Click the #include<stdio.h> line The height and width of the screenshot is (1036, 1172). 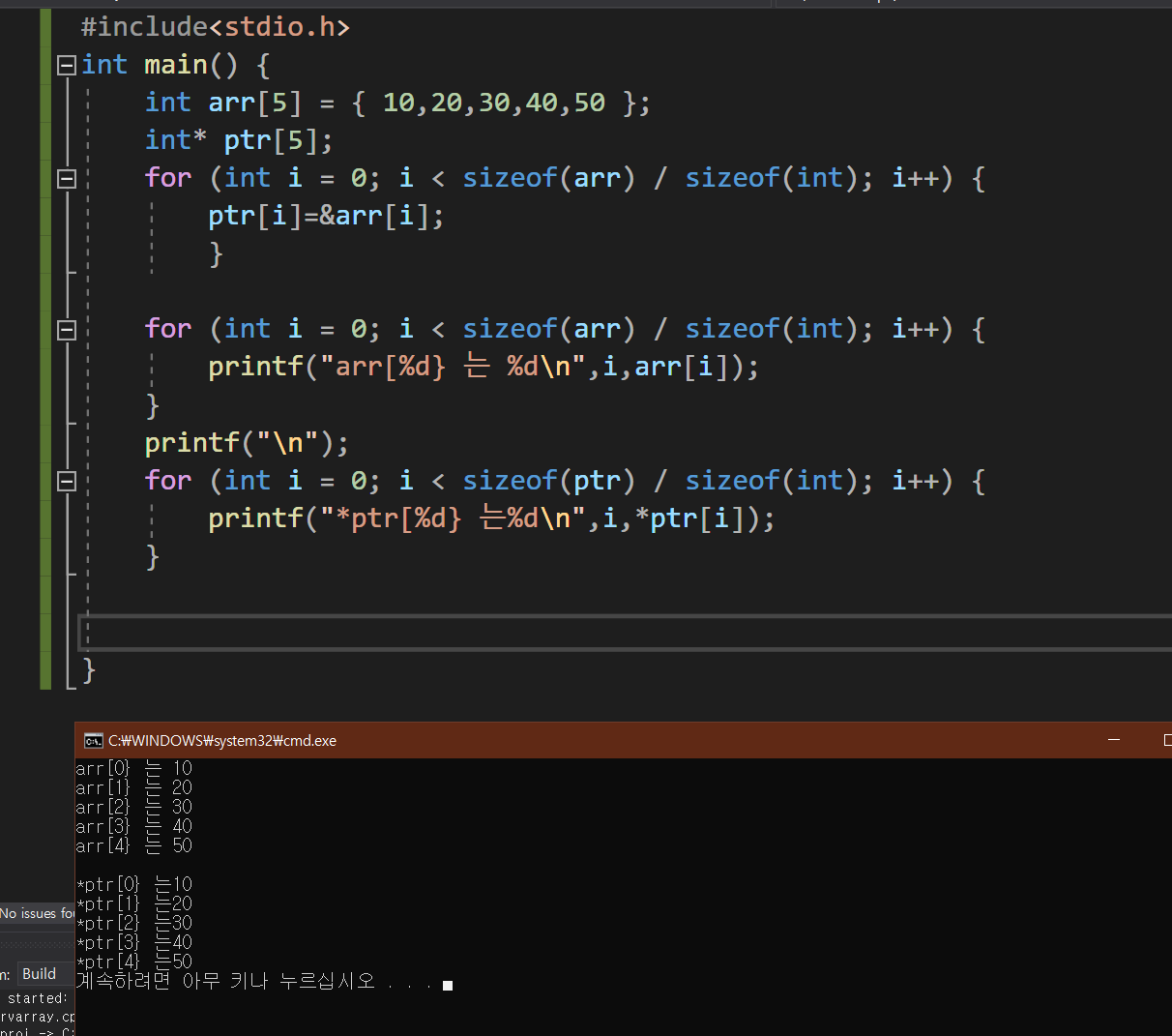216,27
